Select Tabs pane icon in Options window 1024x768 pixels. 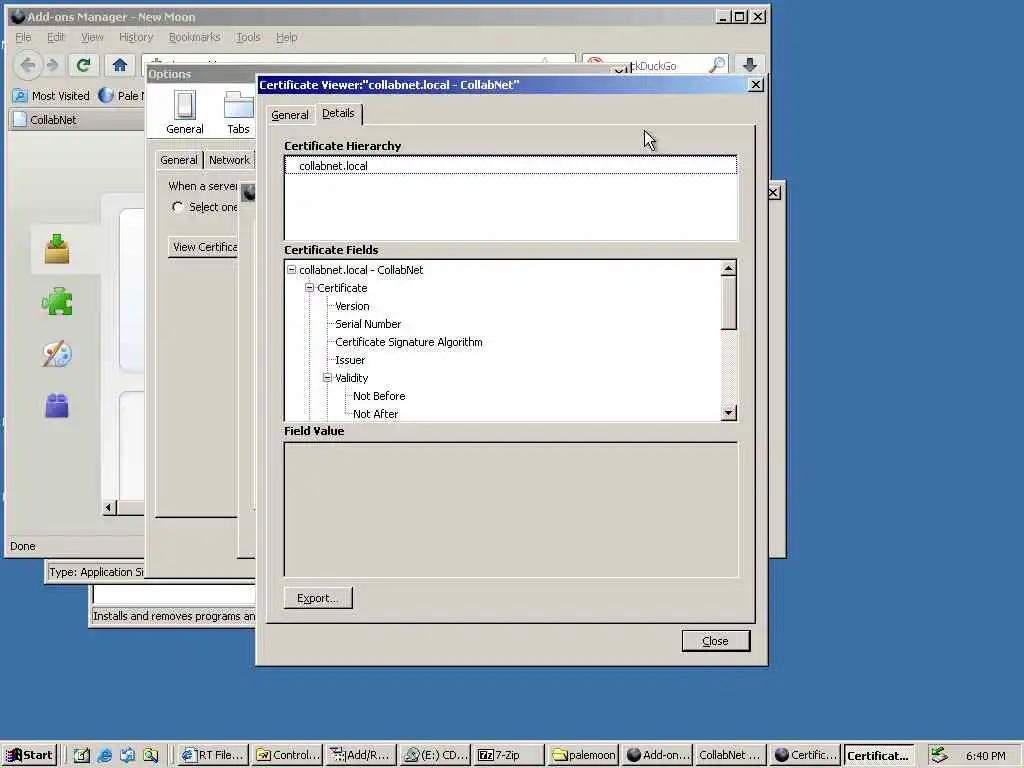[x=238, y=112]
